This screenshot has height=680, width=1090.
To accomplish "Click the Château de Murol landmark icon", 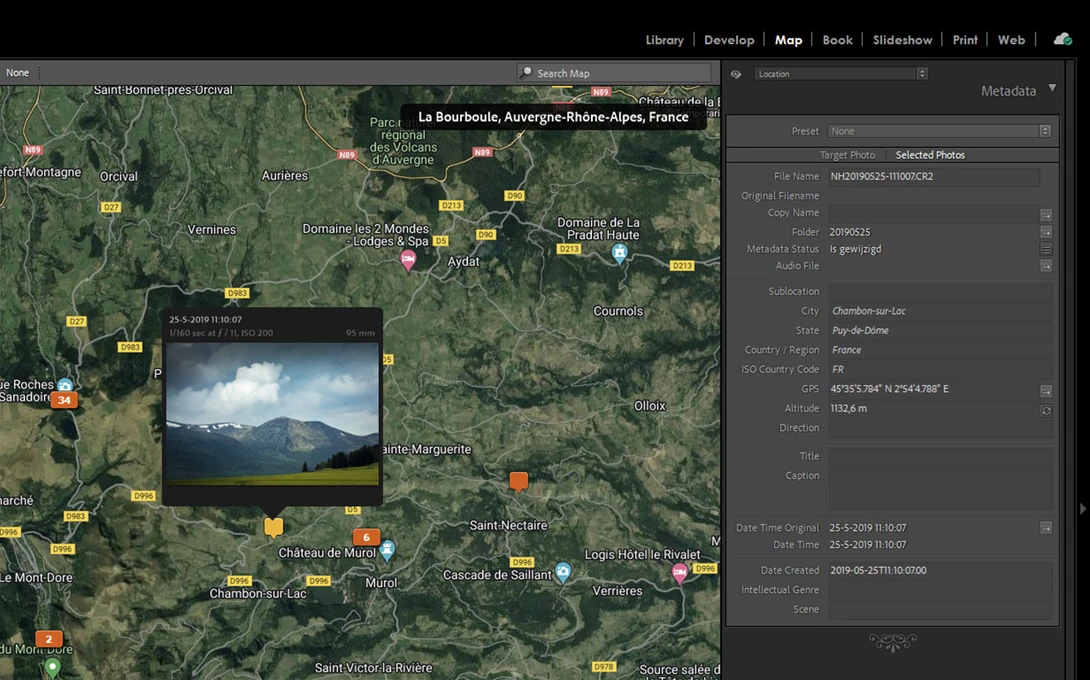I will (x=387, y=551).
